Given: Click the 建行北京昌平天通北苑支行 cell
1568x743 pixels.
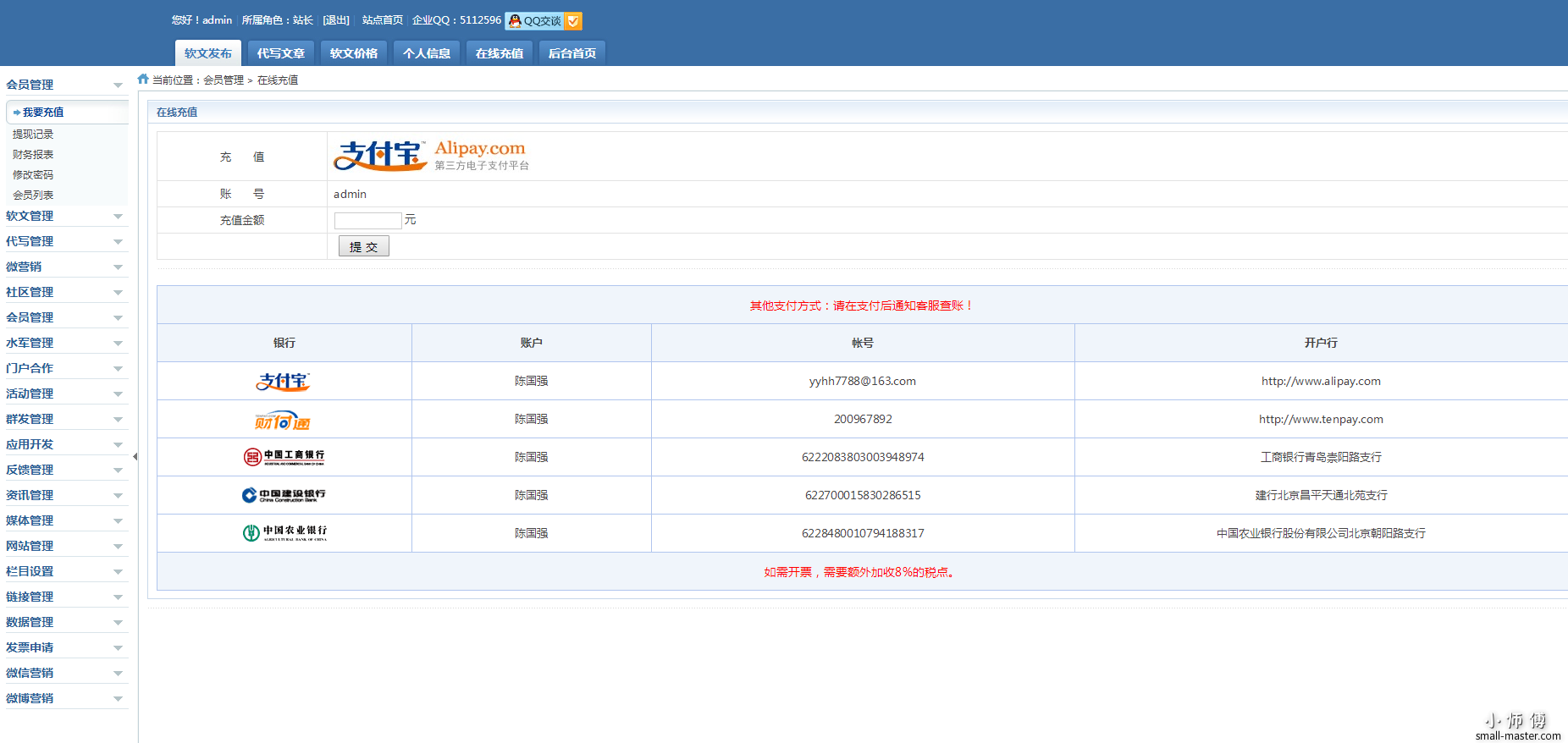Looking at the screenshot, I should click(x=1321, y=496).
